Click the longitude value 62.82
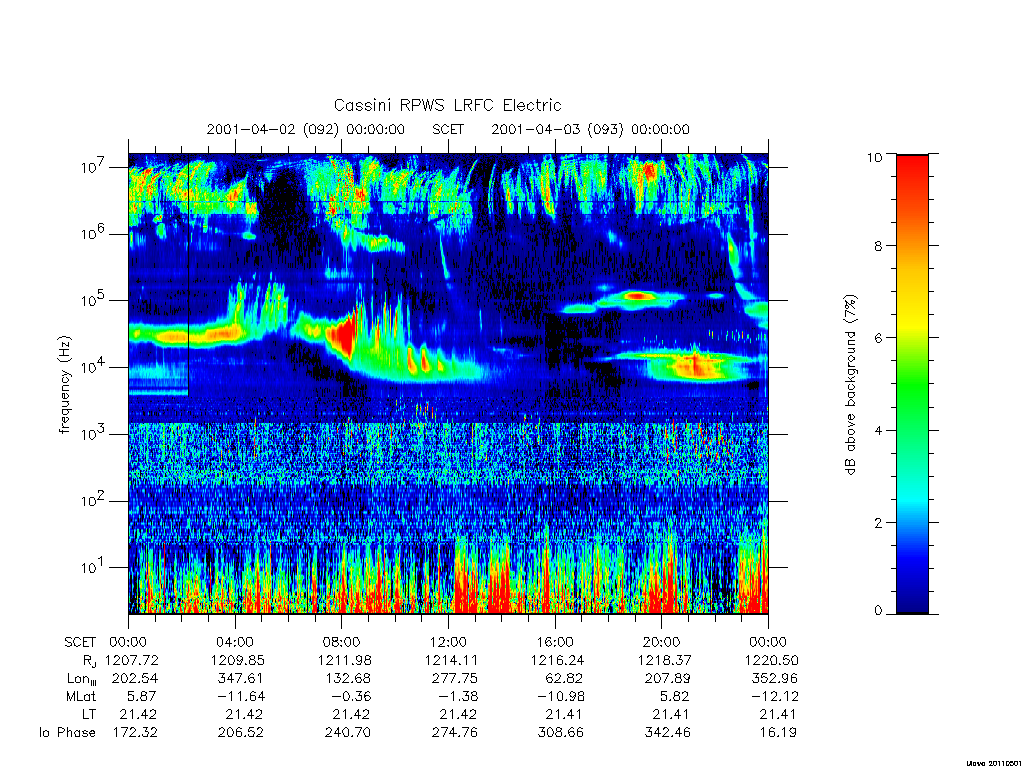 [564, 679]
